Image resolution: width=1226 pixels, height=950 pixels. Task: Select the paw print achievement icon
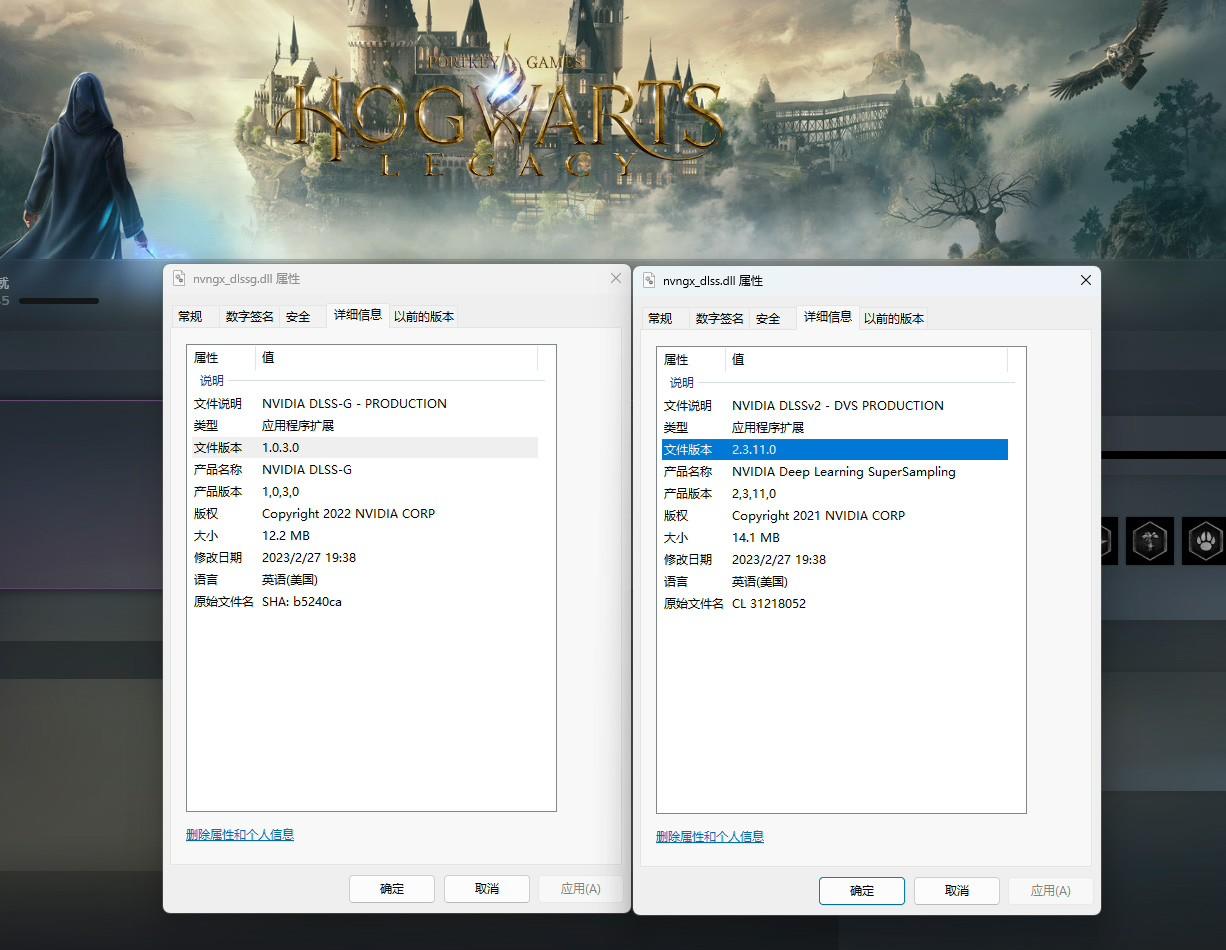tap(1204, 541)
